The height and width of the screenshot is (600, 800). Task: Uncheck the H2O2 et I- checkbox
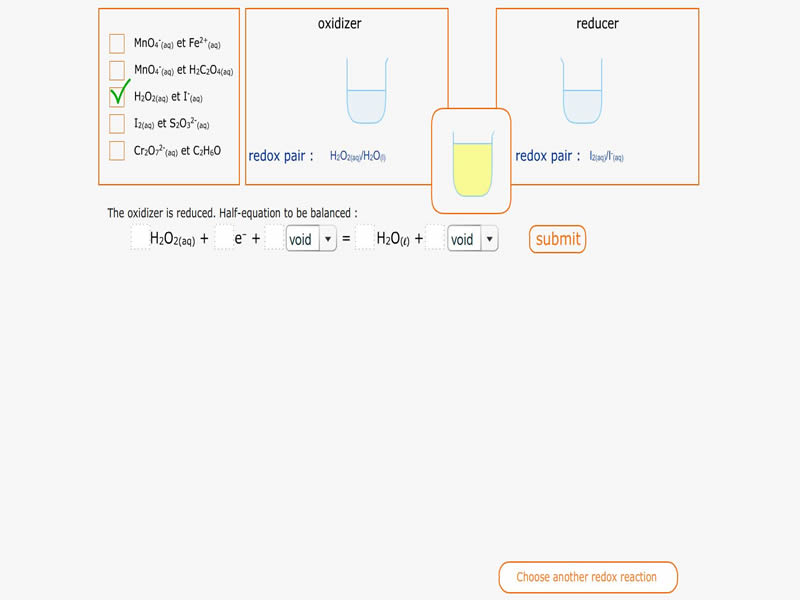[x=117, y=97]
